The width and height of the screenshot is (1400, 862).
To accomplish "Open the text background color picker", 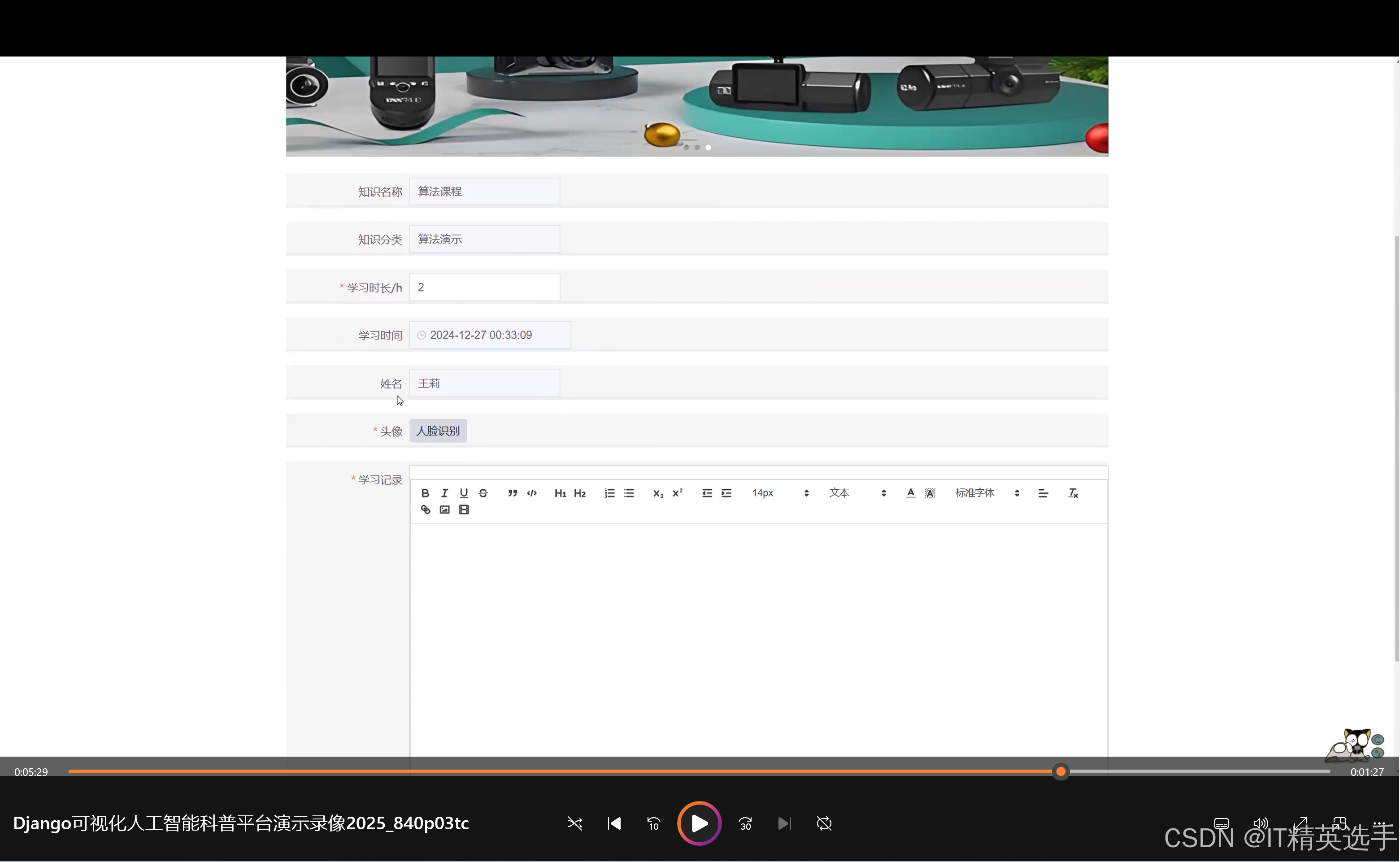I will point(930,493).
